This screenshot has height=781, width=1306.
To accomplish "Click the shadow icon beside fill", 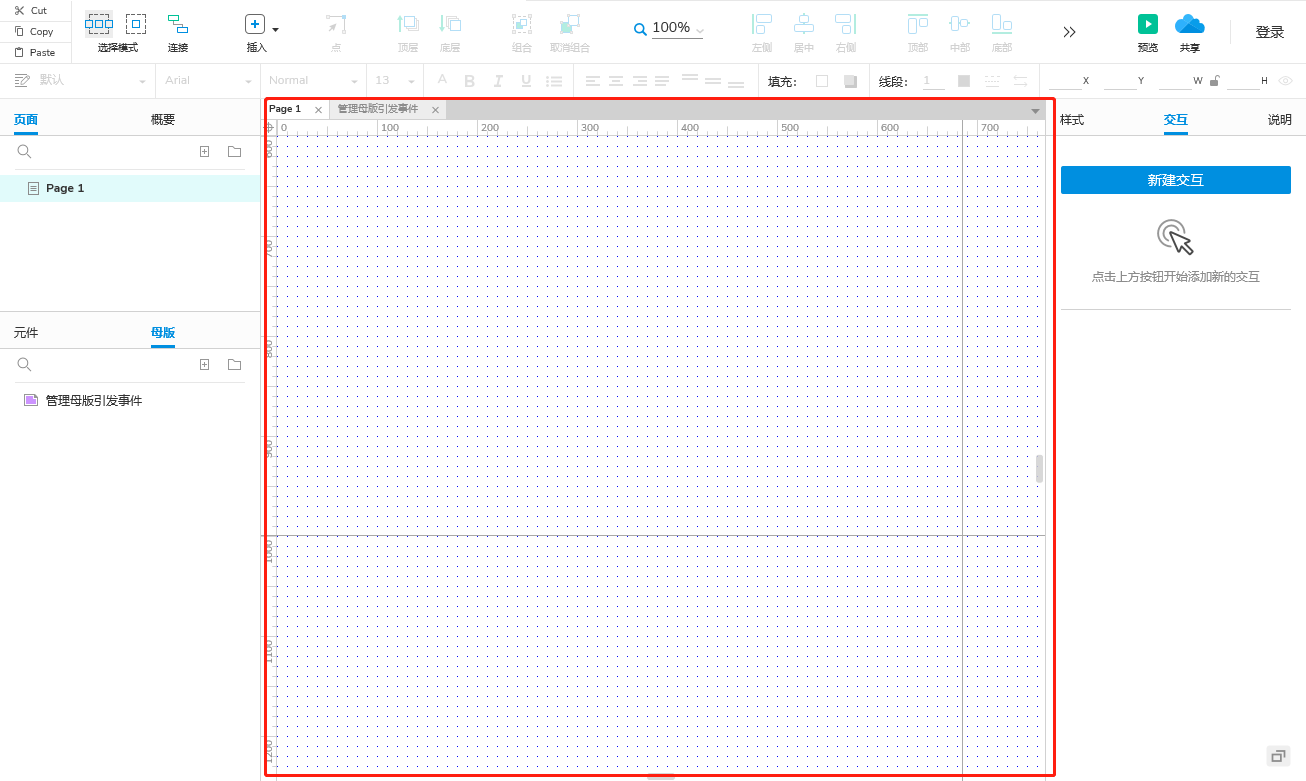I will pyautogui.click(x=850, y=81).
